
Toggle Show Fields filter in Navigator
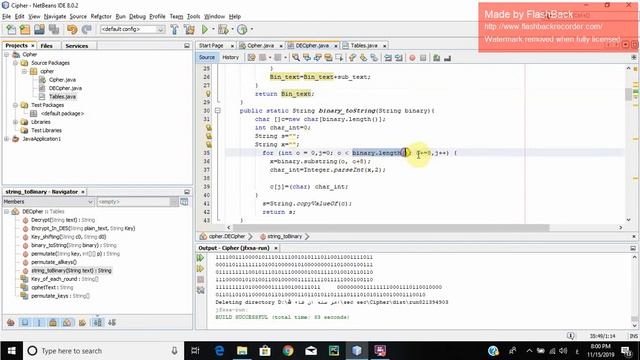pyautogui.click(x=25, y=322)
